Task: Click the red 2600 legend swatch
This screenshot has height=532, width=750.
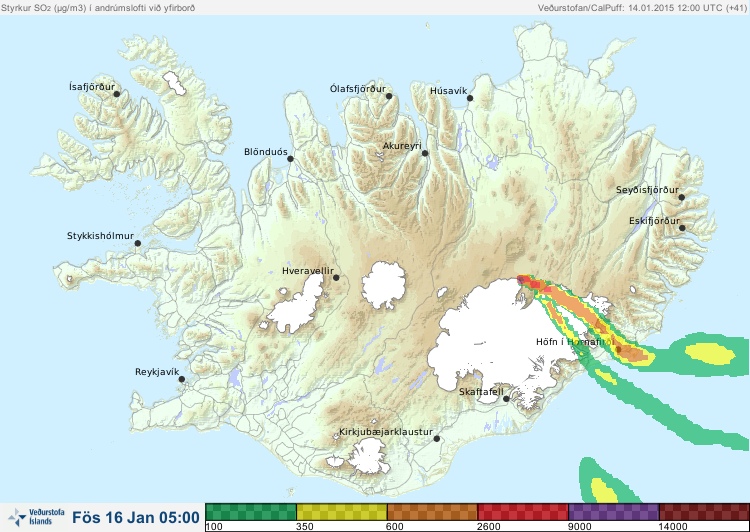Action: [523, 512]
